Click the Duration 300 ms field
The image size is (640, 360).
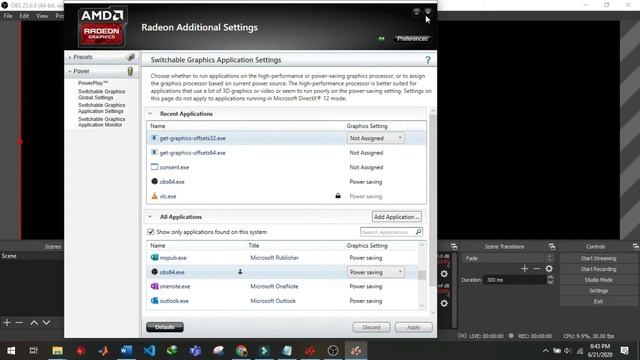514,280
